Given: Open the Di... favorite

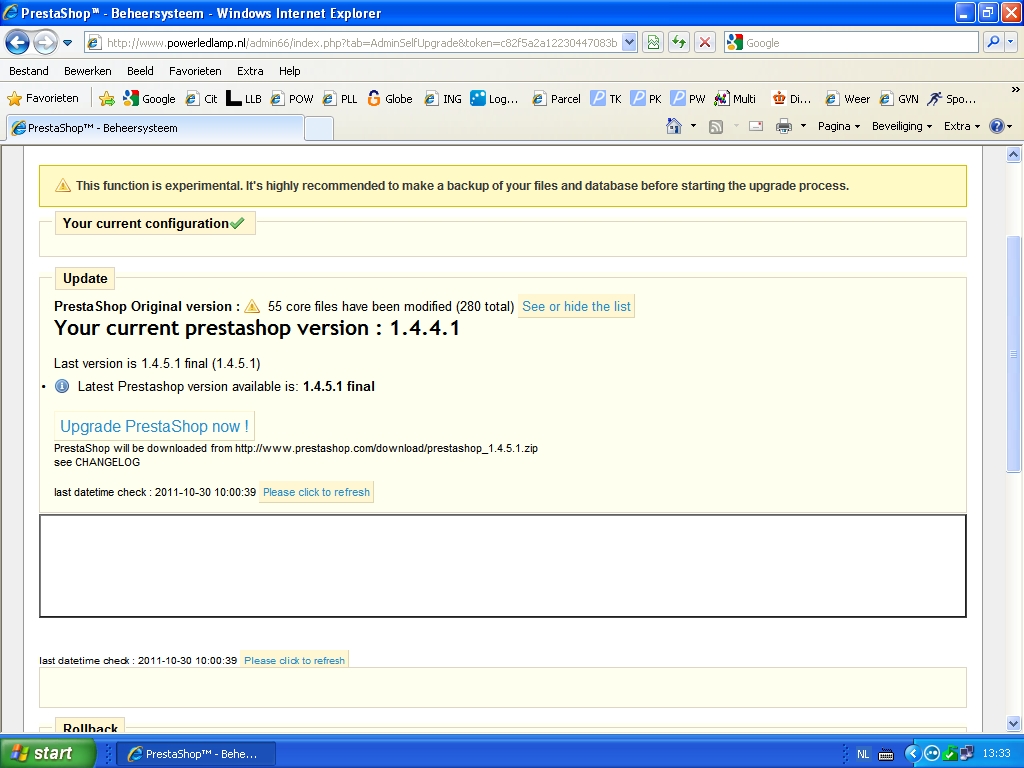Looking at the screenshot, I should [x=792, y=99].
